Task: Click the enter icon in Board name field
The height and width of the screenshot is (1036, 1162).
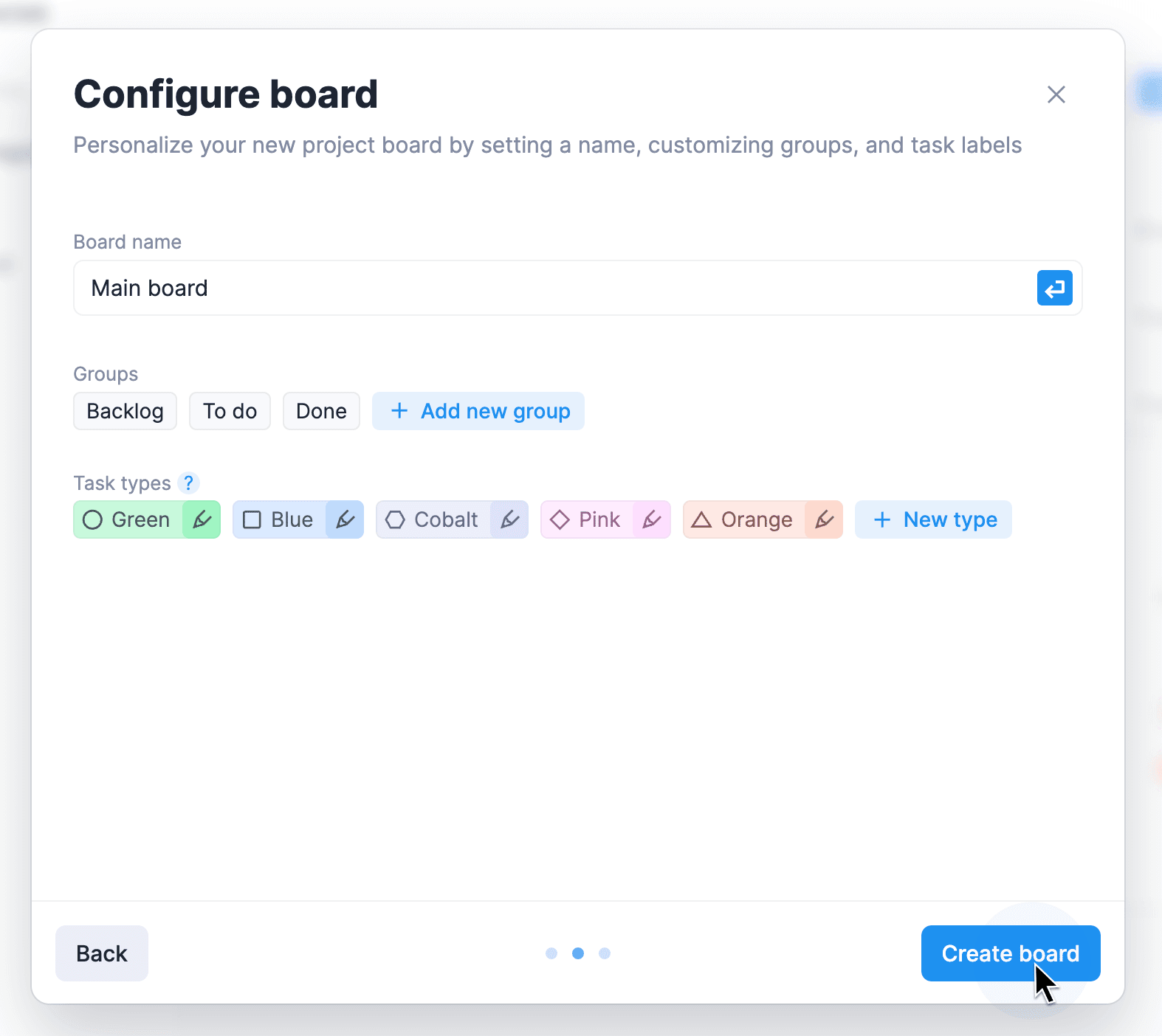Action: coord(1054,288)
